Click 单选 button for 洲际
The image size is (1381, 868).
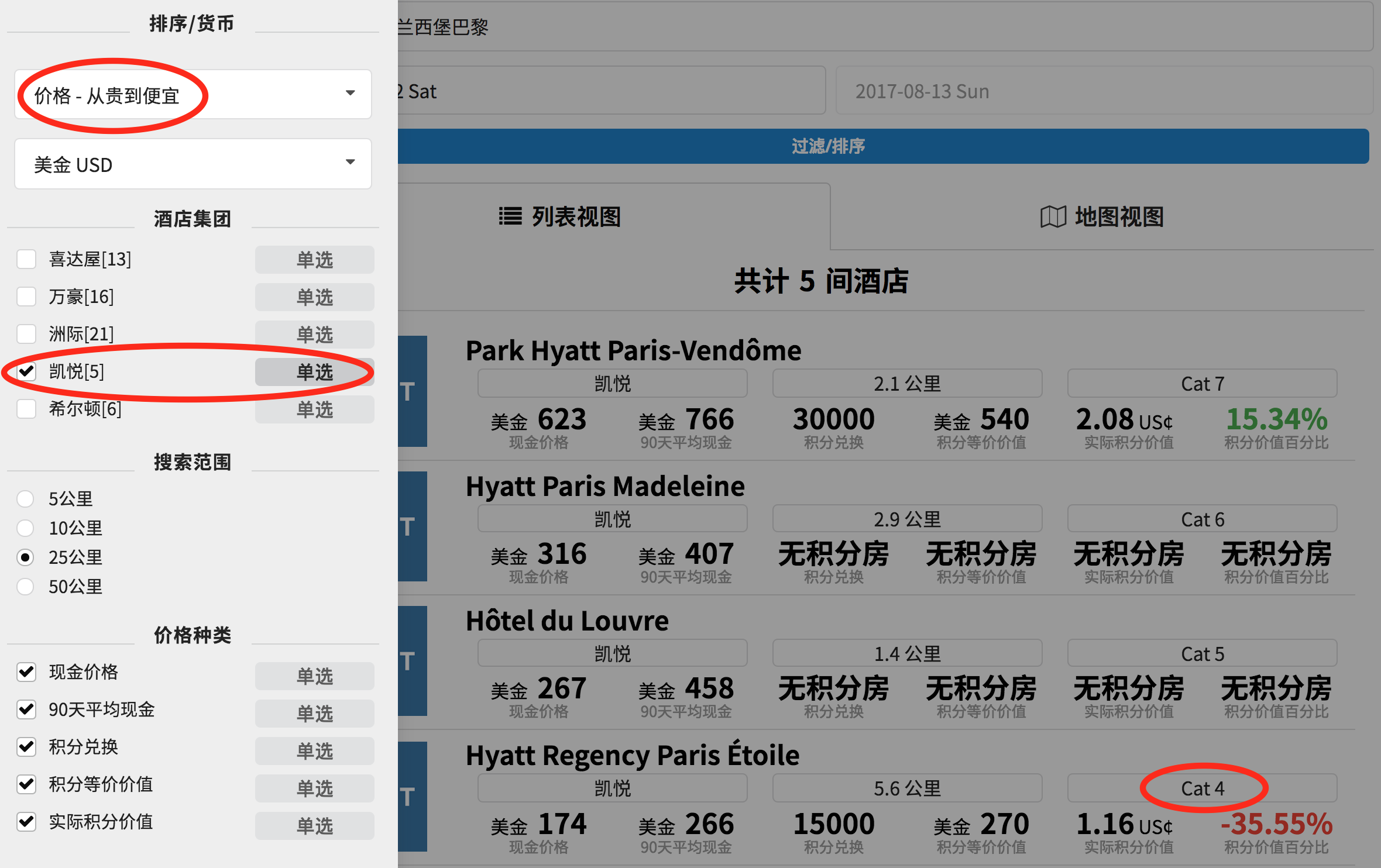(315, 335)
